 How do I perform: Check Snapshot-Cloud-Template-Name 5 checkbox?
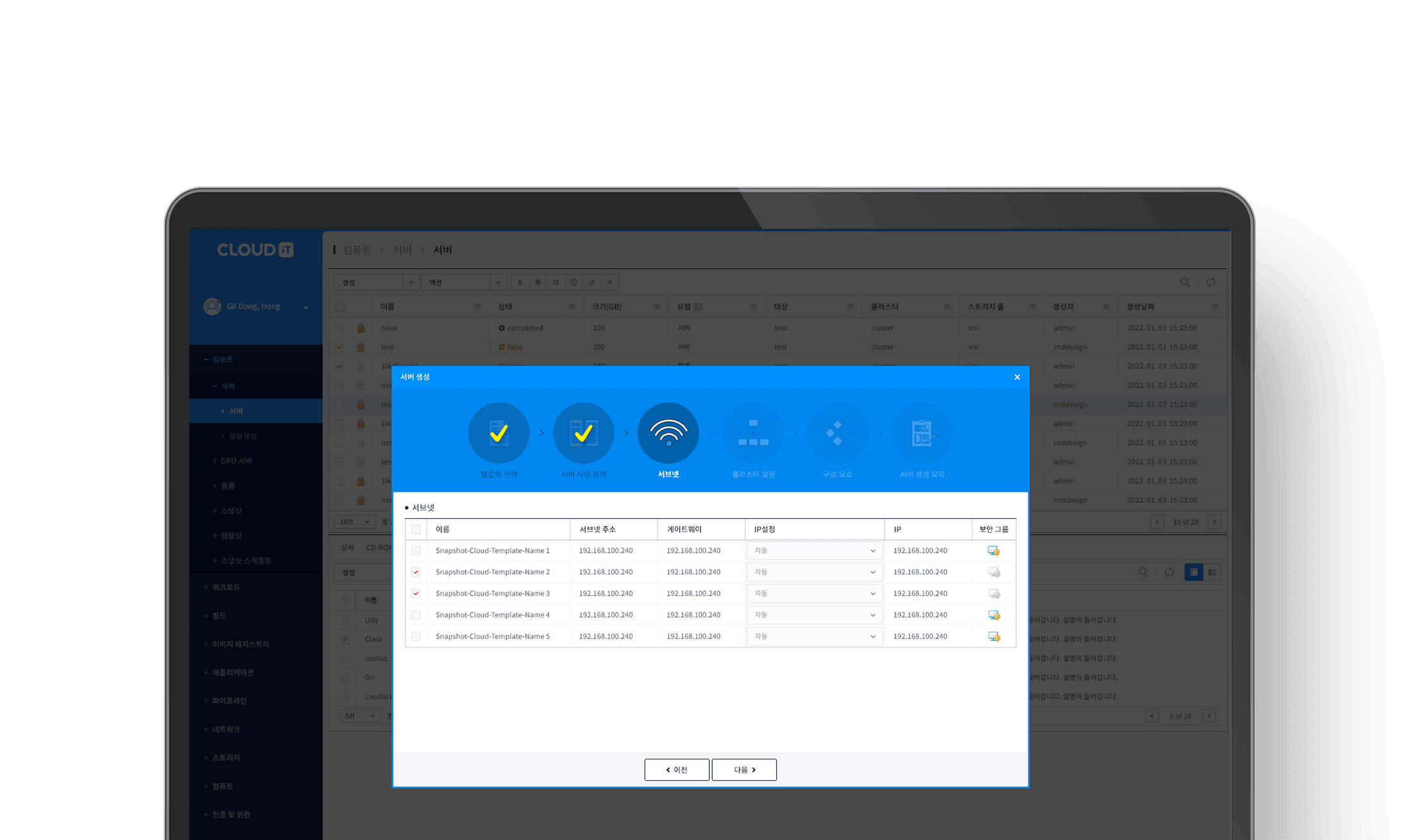pos(416,637)
